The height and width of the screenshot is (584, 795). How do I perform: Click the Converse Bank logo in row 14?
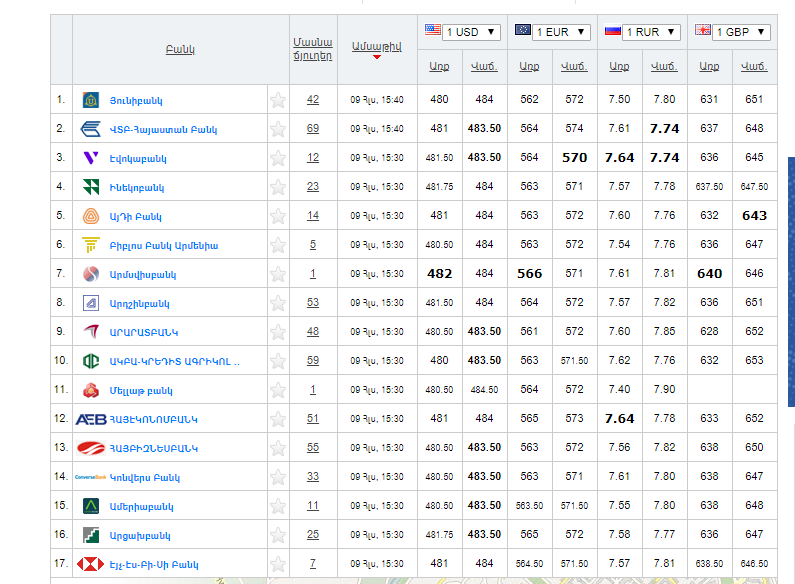coord(90,477)
